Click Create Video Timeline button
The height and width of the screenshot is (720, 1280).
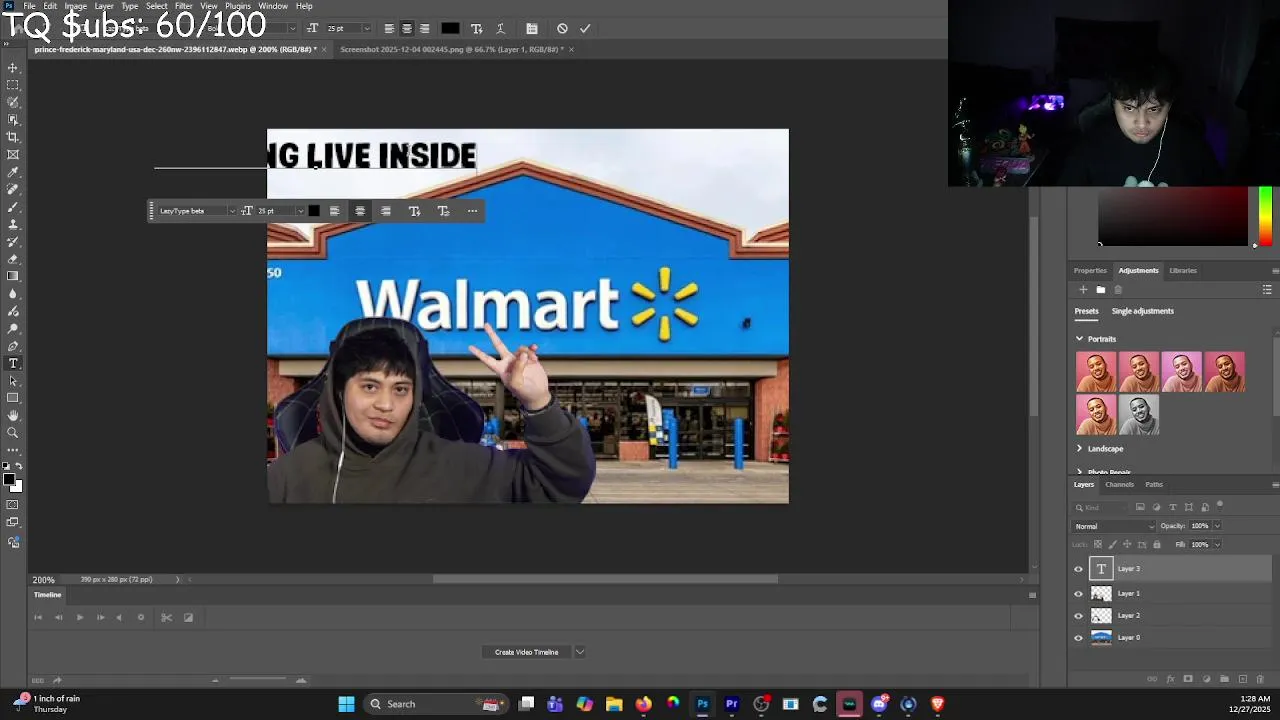(x=526, y=652)
